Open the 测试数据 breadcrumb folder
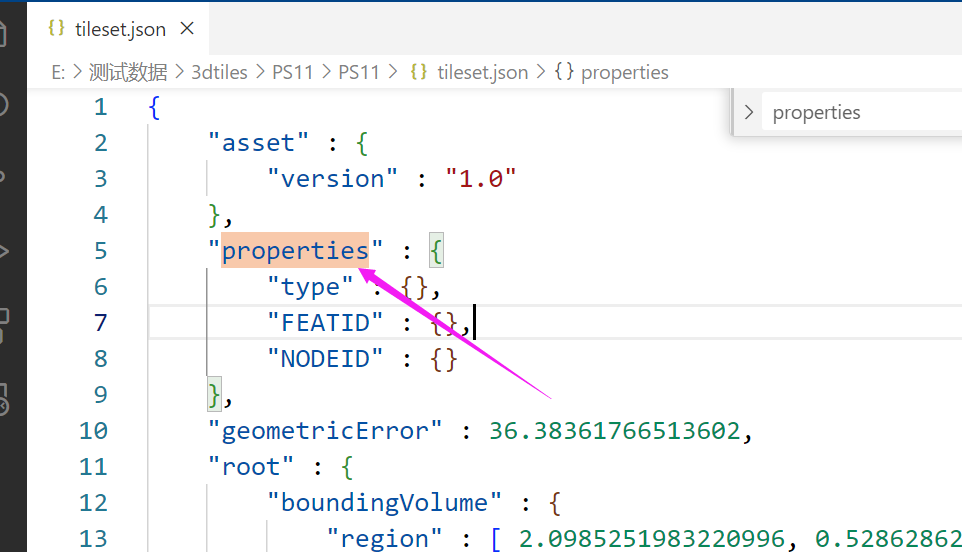 coord(128,72)
